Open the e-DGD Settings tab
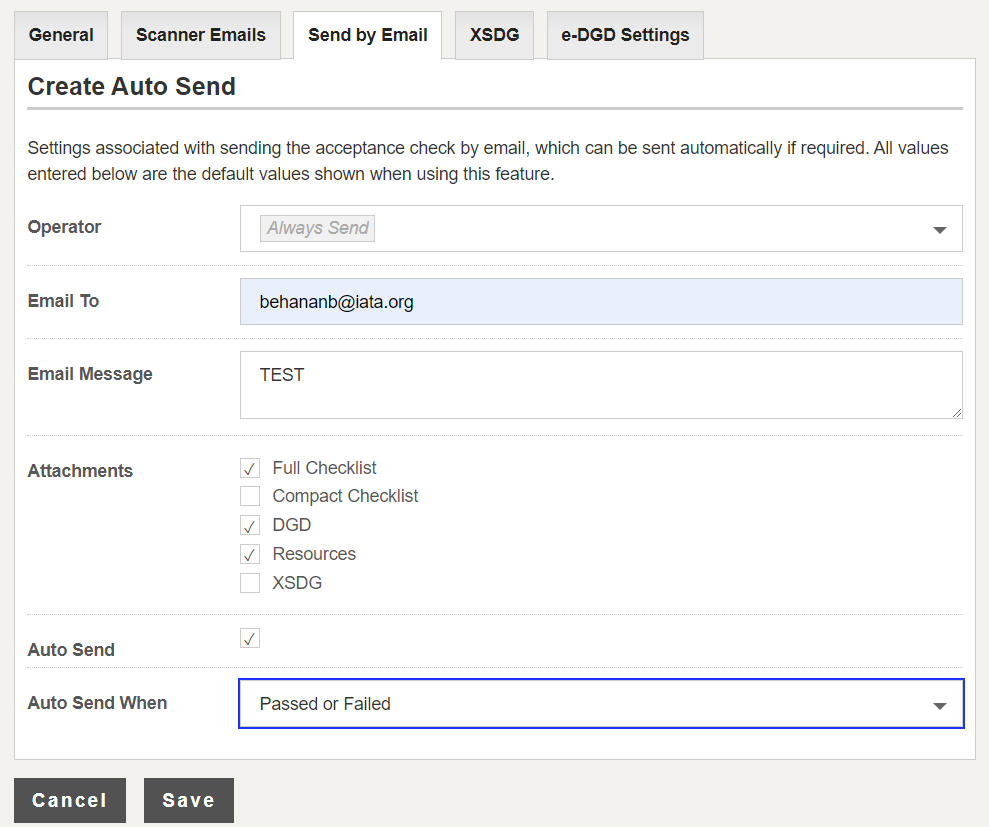The width and height of the screenshot is (989, 827). 625,35
